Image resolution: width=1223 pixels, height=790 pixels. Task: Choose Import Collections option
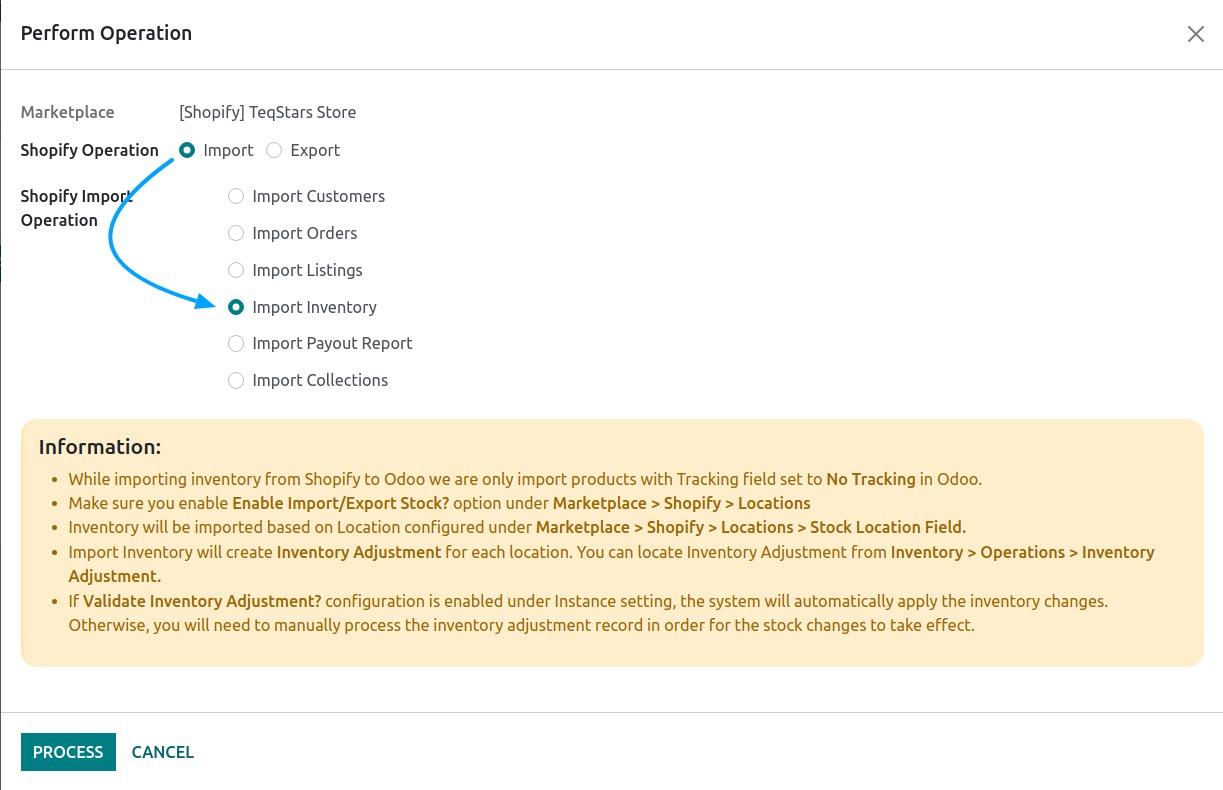pyautogui.click(x=236, y=380)
